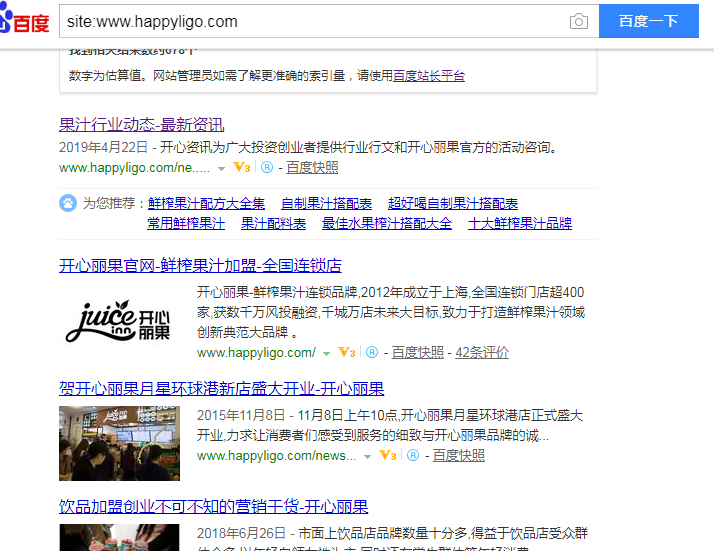Screen dimensions: 714x551
Task: Click V3 badge on the 月星环球港 result
Action: [388, 455]
